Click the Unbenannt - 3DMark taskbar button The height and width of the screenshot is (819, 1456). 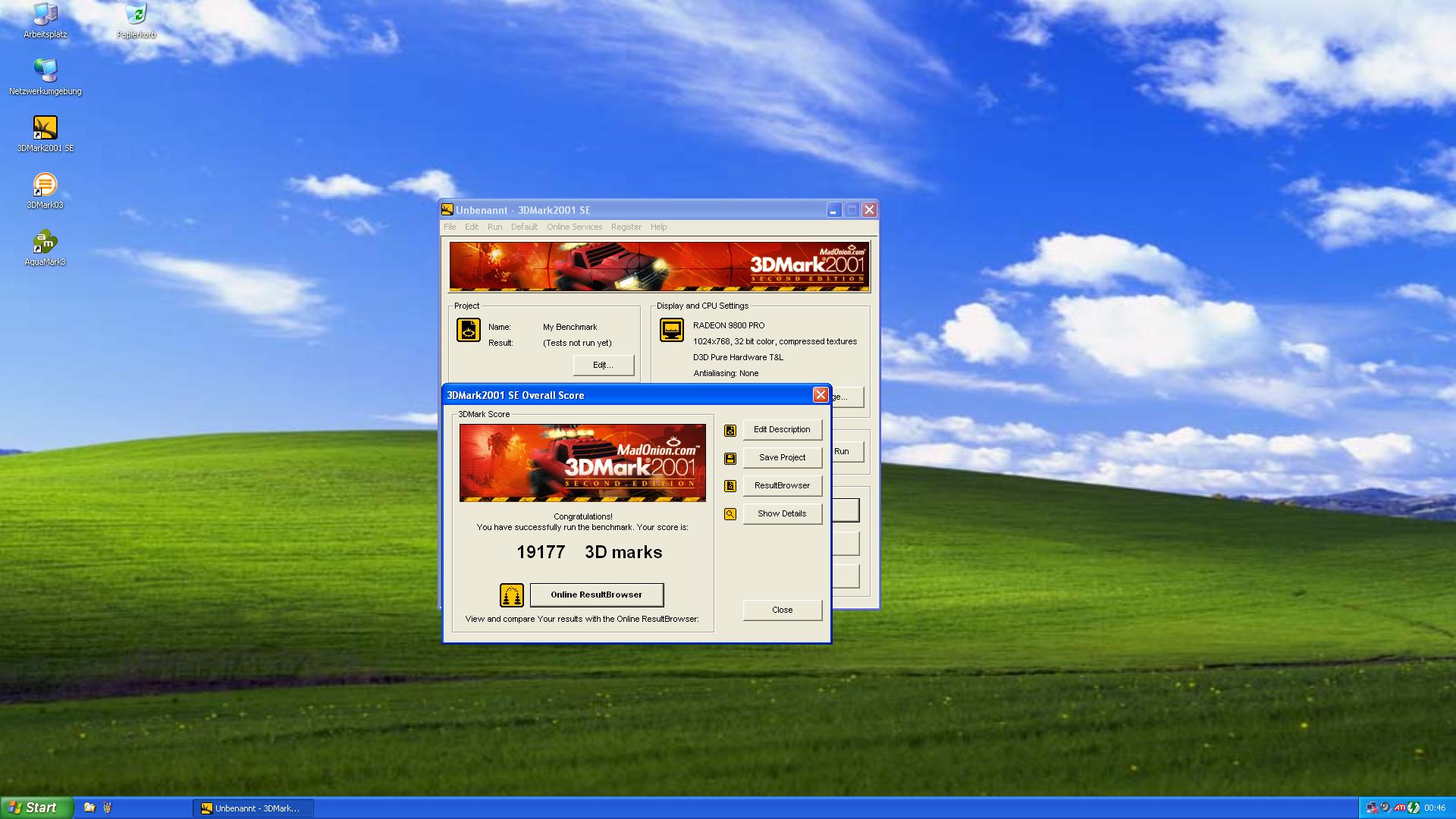coord(253,808)
